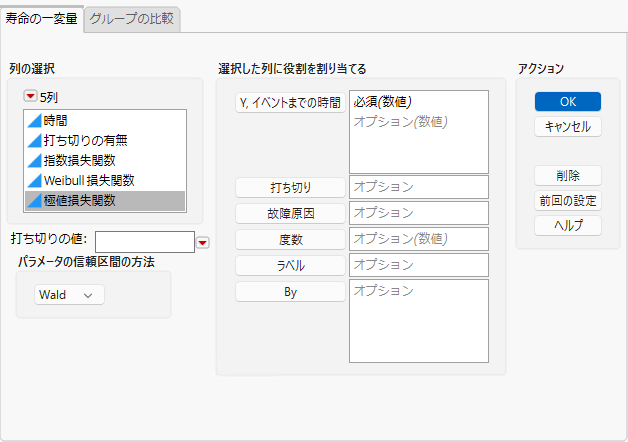The height and width of the screenshot is (442, 628).
Task: Click the column icon beside Weibull 損失関数
Action: [x=35, y=181]
